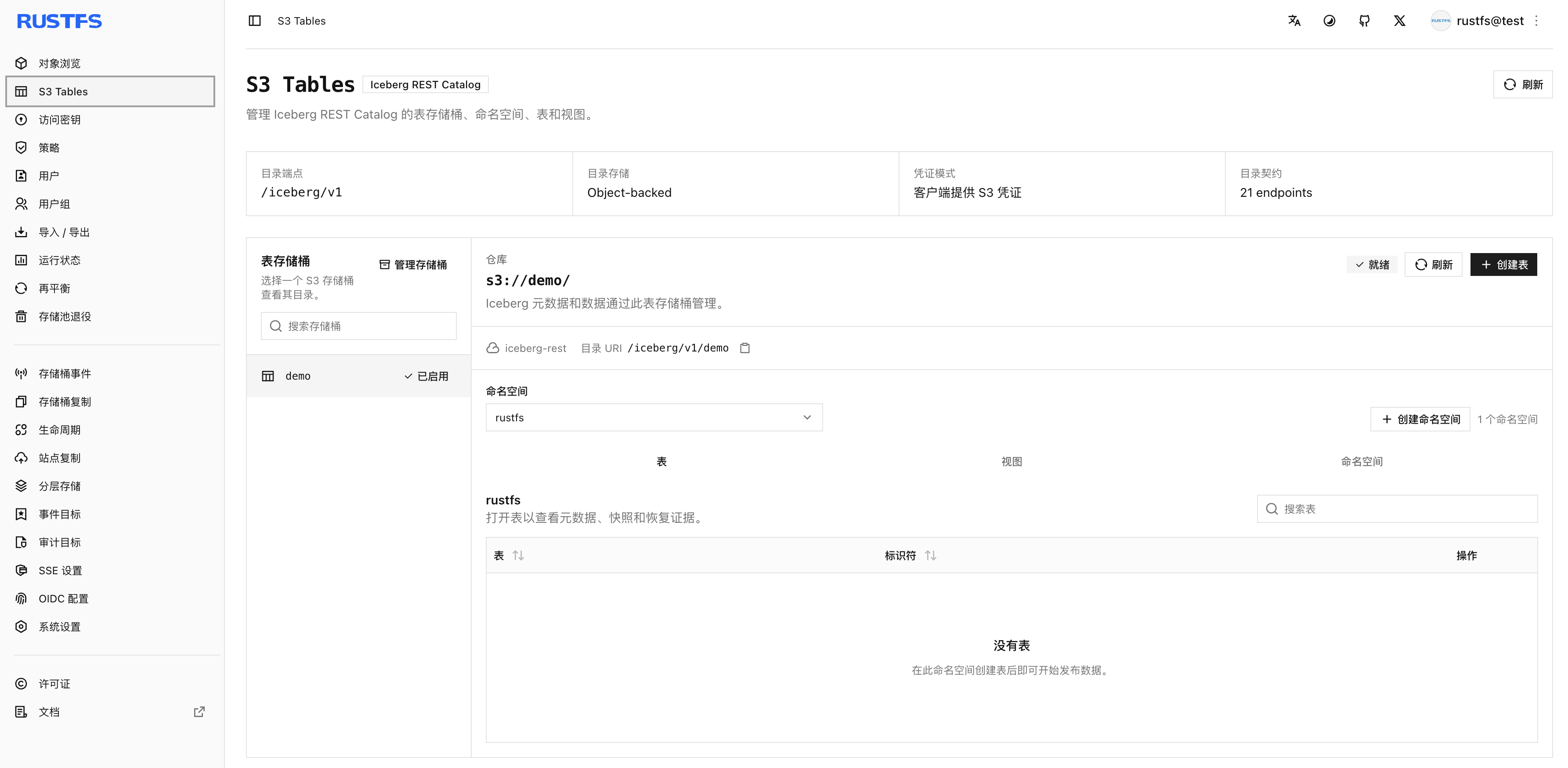Switch to the 命名空间 tab
1568x768 pixels.
coord(1362,462)
